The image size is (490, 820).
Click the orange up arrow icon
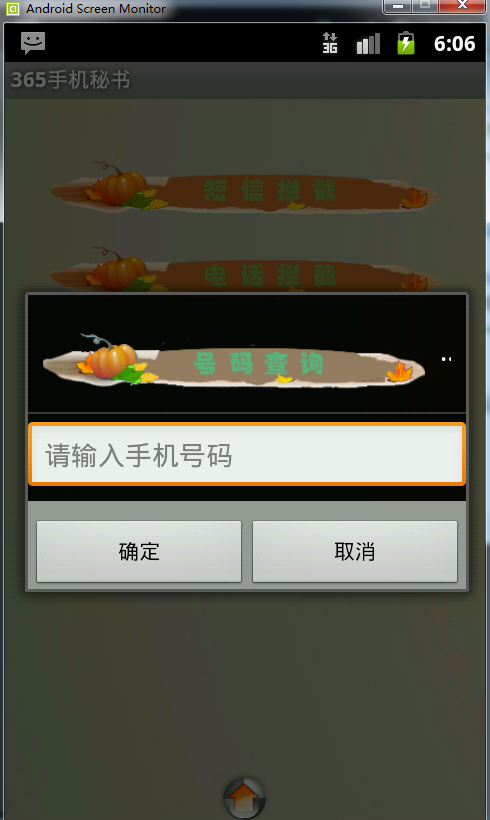pyautogui.click(x=244, y=799)
